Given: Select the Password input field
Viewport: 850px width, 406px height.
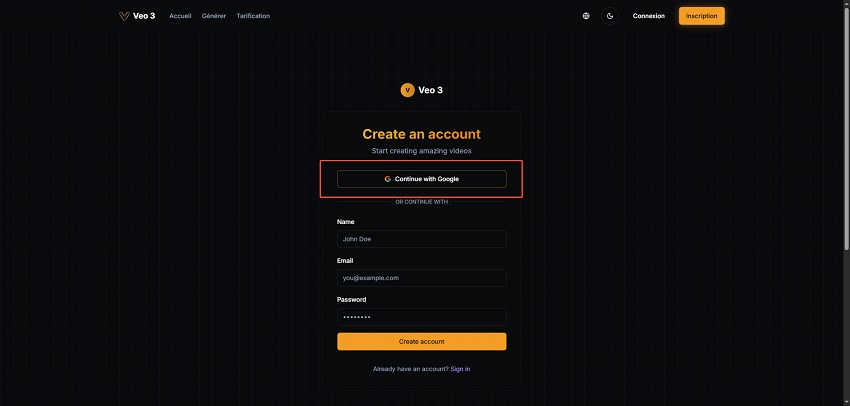Looking at the screenshot, I should (x=422, y=317).
